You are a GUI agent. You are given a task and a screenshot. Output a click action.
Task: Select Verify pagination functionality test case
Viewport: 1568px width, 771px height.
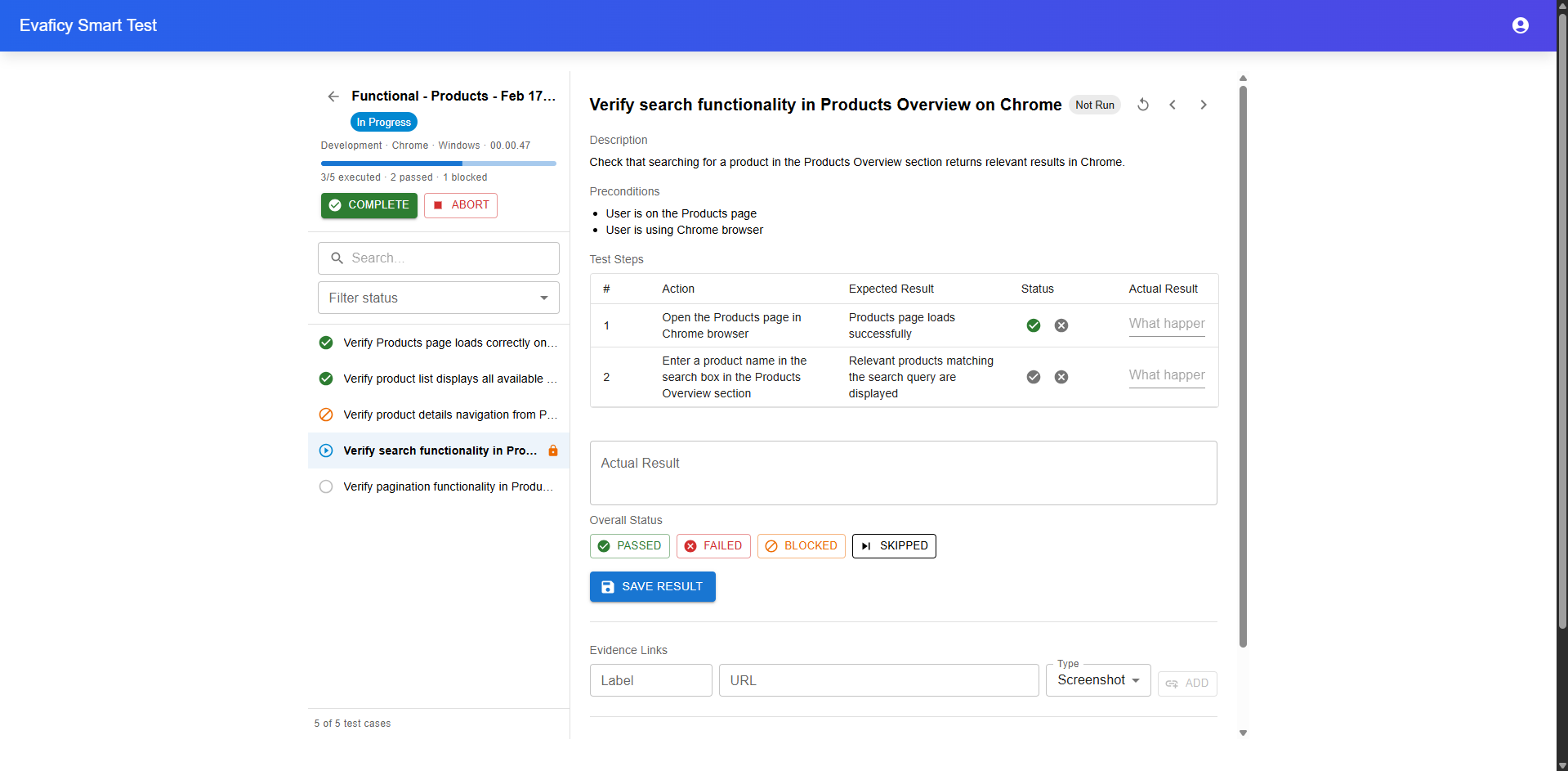[439, 486]
